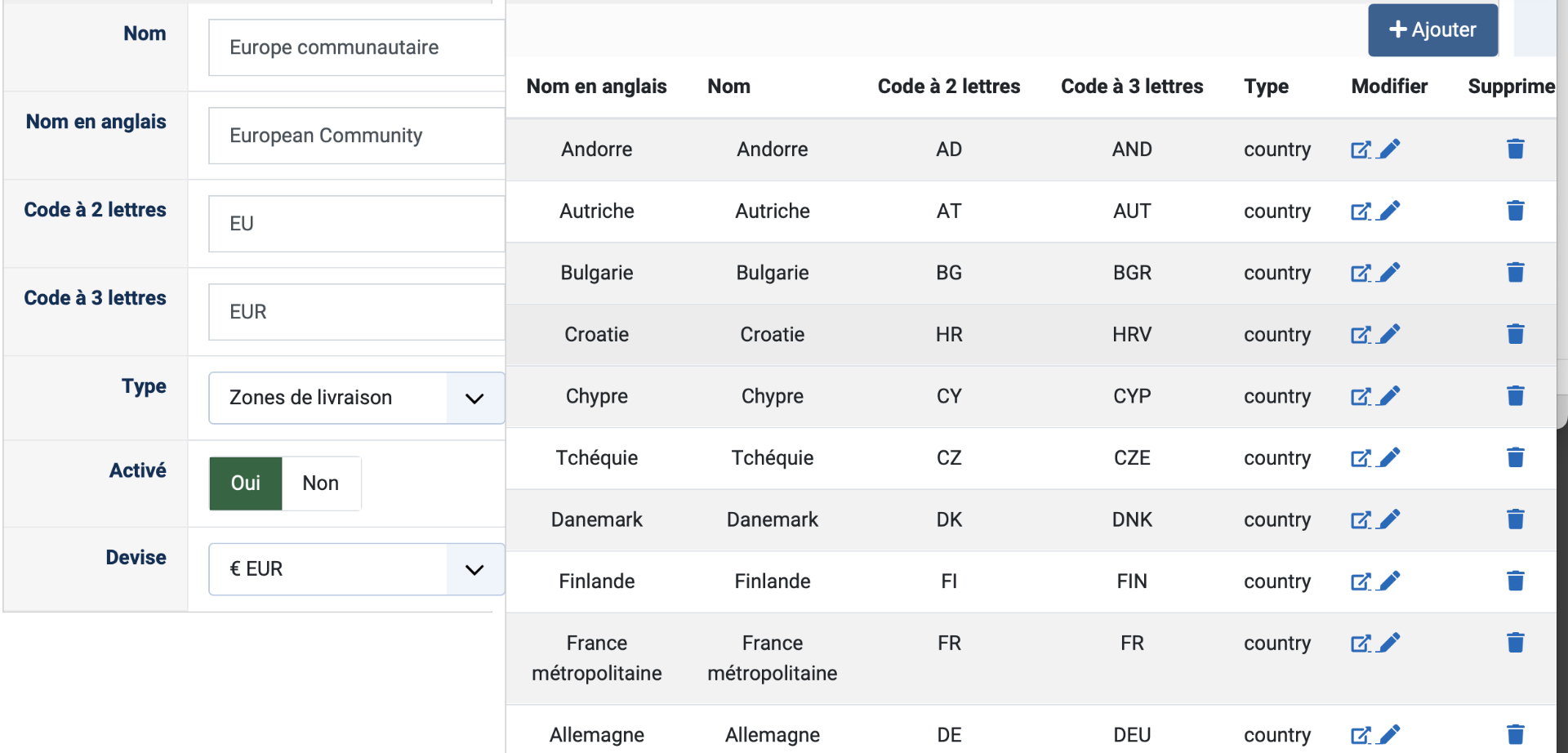Focus the Code à 3 lettres EUR field
The width and height of the screenshot is (1568, 753).
click(356, 312)
